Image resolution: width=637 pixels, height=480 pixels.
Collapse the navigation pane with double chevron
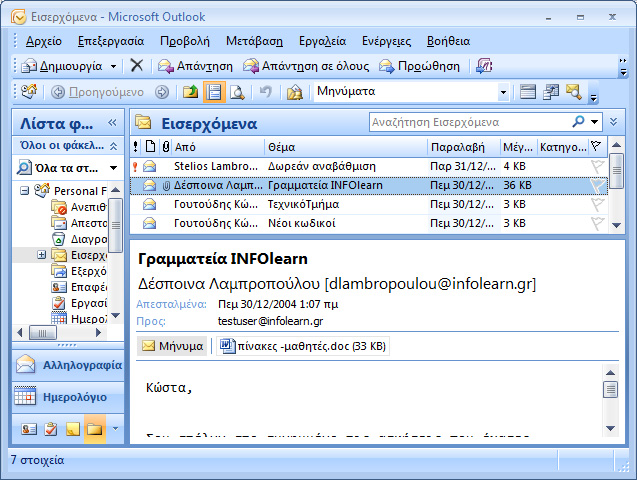[113, 122]
